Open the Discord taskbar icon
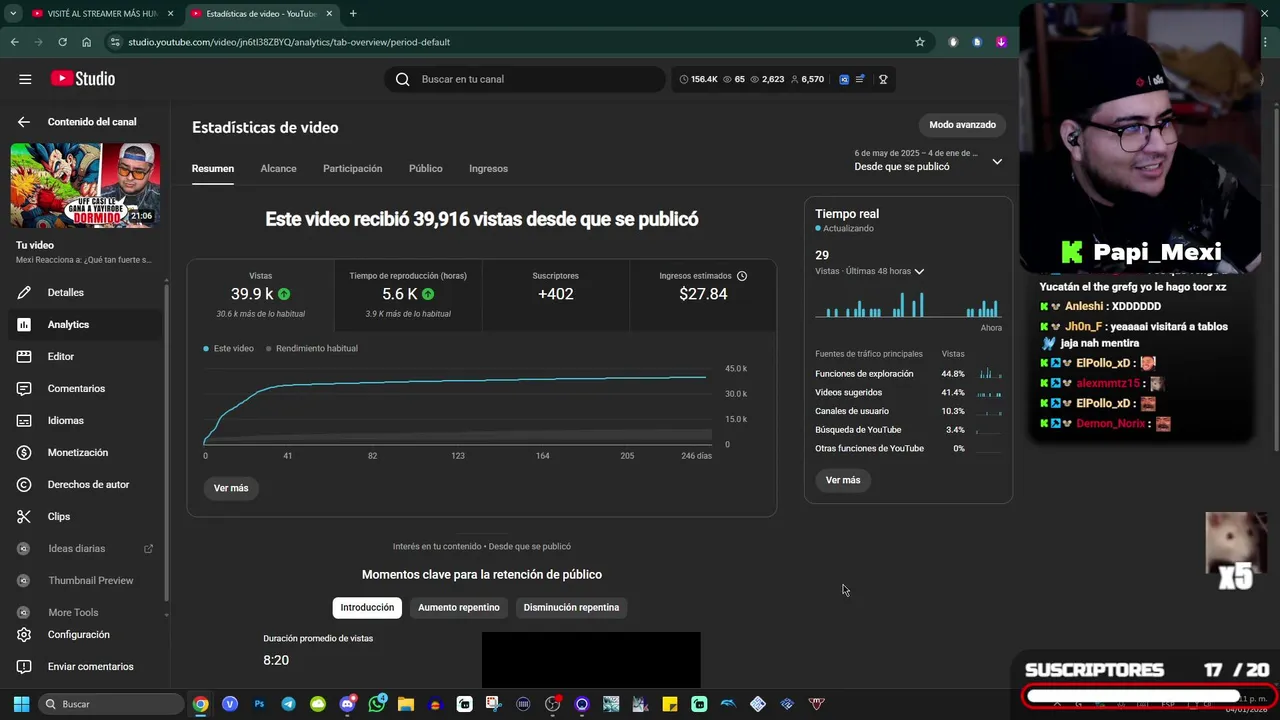This screenshot has height=720, width=1280. (x=347, y=704)
